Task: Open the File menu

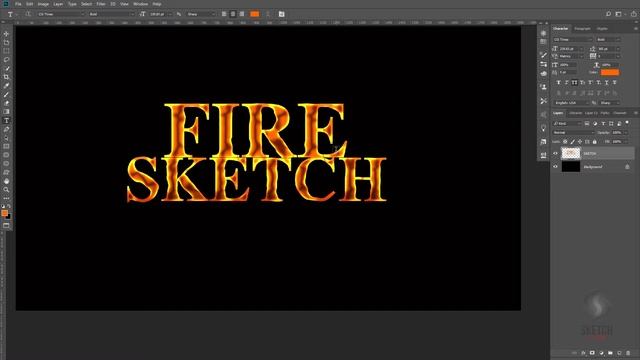Action: (18, 4)
